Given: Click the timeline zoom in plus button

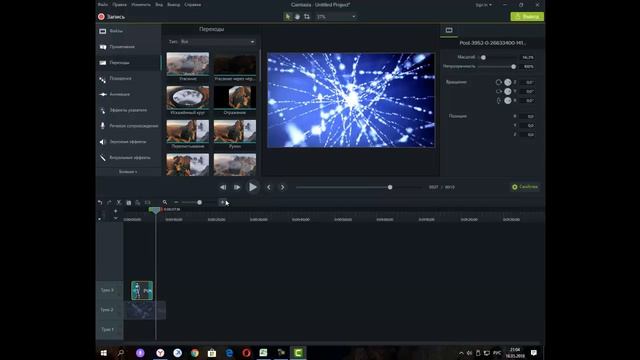Looking at the screenshot, I should tap(222, 202).
